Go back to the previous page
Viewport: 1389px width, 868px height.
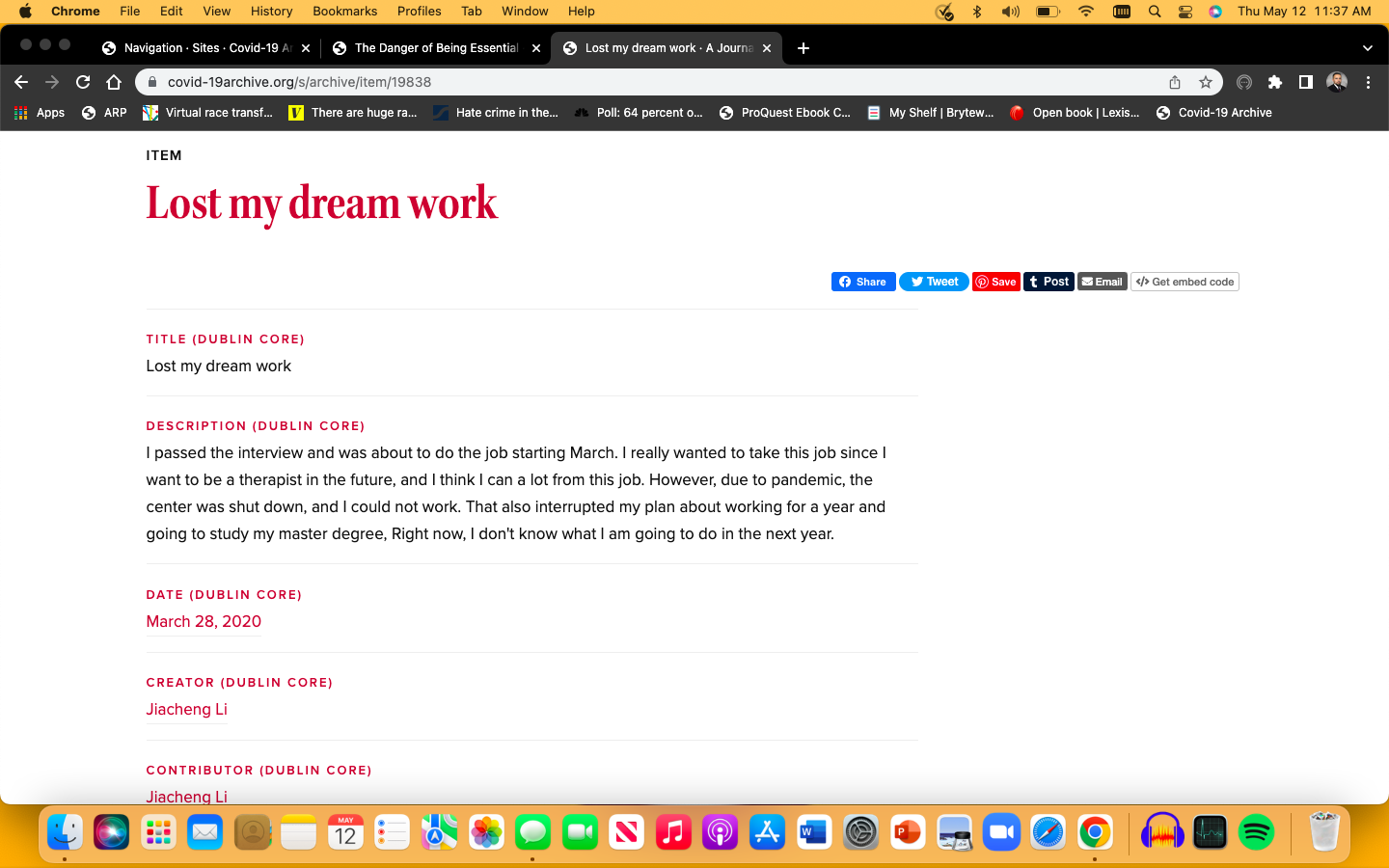(21, 82)
